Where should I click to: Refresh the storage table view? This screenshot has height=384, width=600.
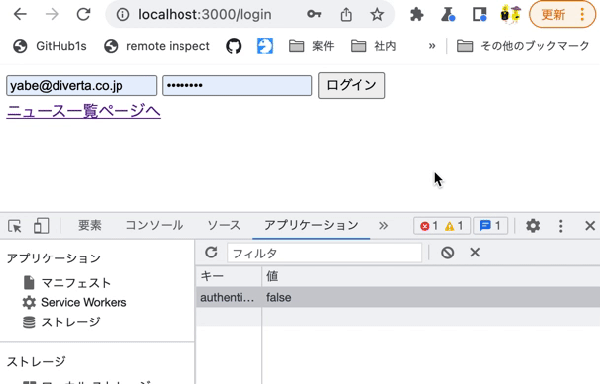(x=211, y=252)
